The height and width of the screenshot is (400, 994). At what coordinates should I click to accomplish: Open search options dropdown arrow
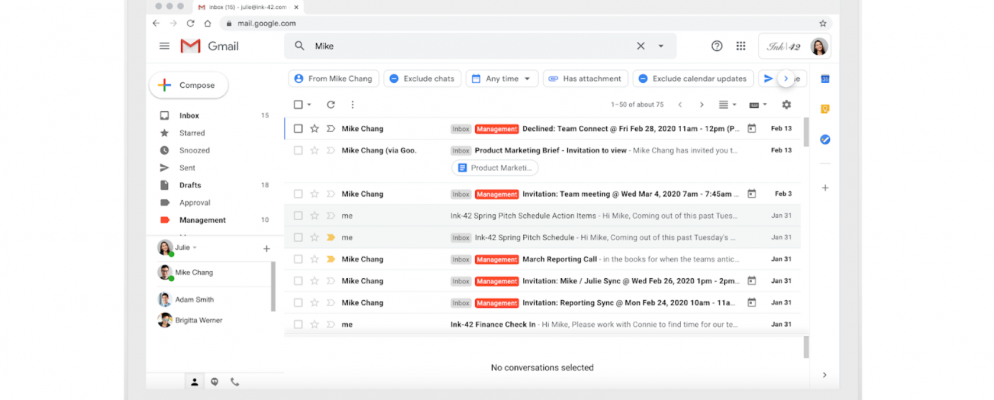coord(661,46)
